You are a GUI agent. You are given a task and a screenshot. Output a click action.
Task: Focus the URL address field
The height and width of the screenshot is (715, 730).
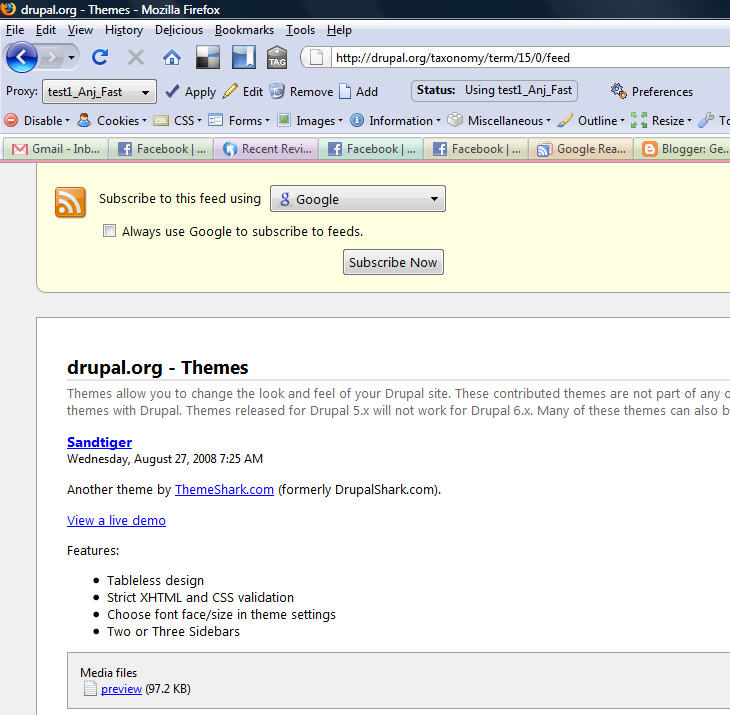coord(531,58)
